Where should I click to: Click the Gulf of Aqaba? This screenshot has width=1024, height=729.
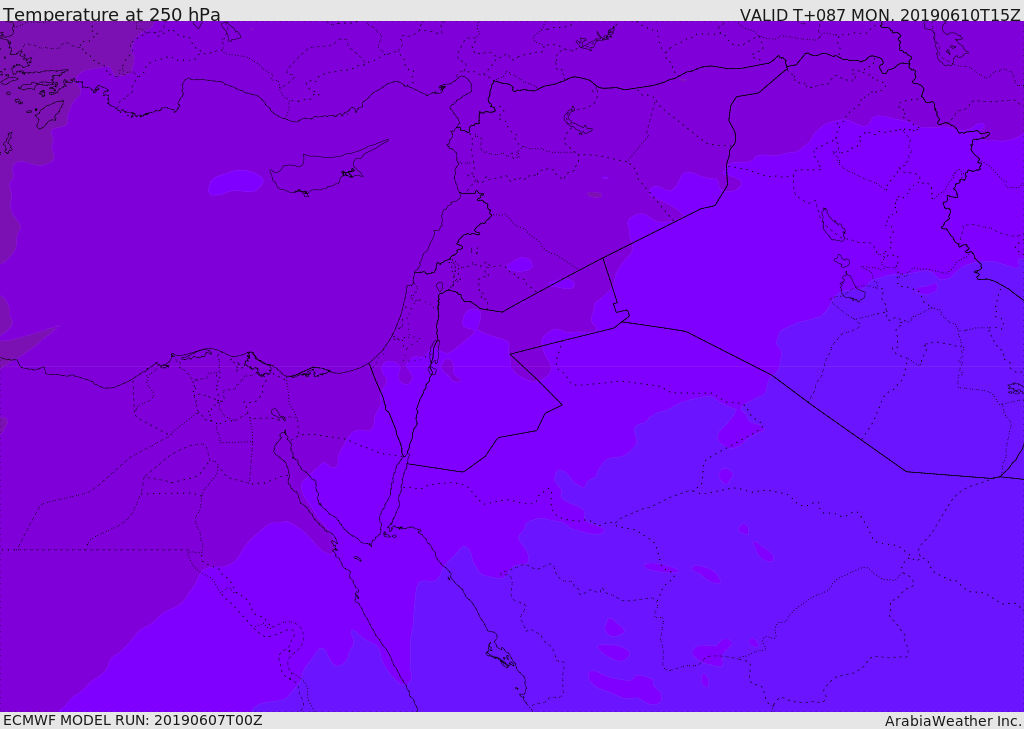[392, 493]
